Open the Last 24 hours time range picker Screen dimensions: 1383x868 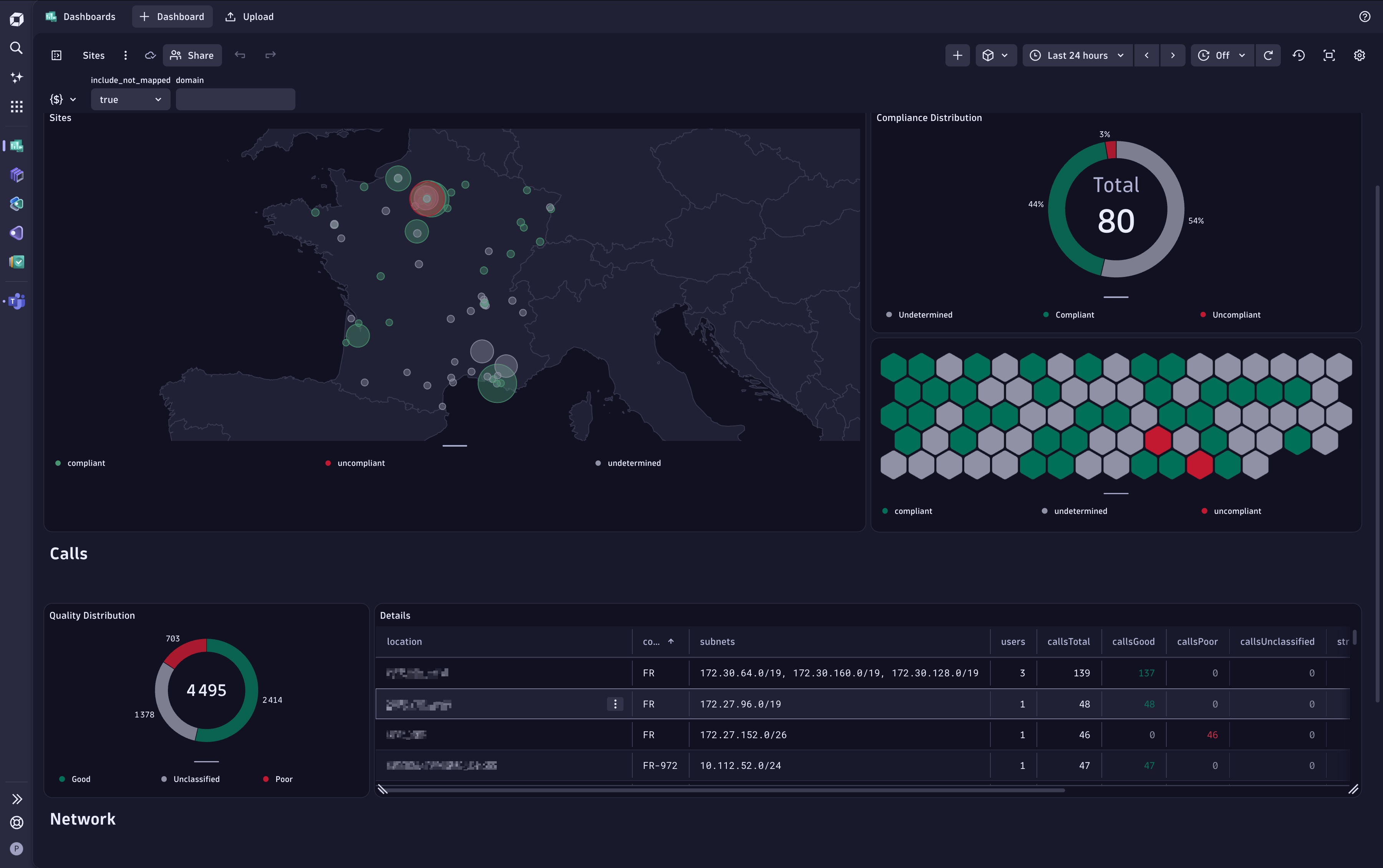1076,55
